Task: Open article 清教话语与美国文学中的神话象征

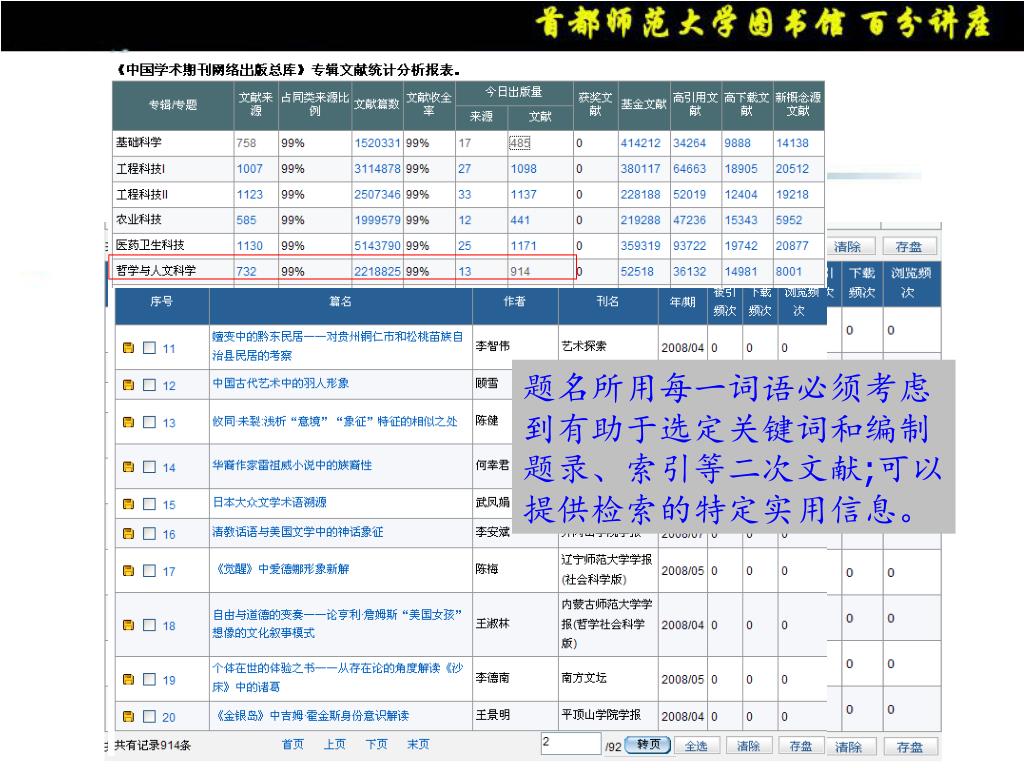Action: click(298, 532)
